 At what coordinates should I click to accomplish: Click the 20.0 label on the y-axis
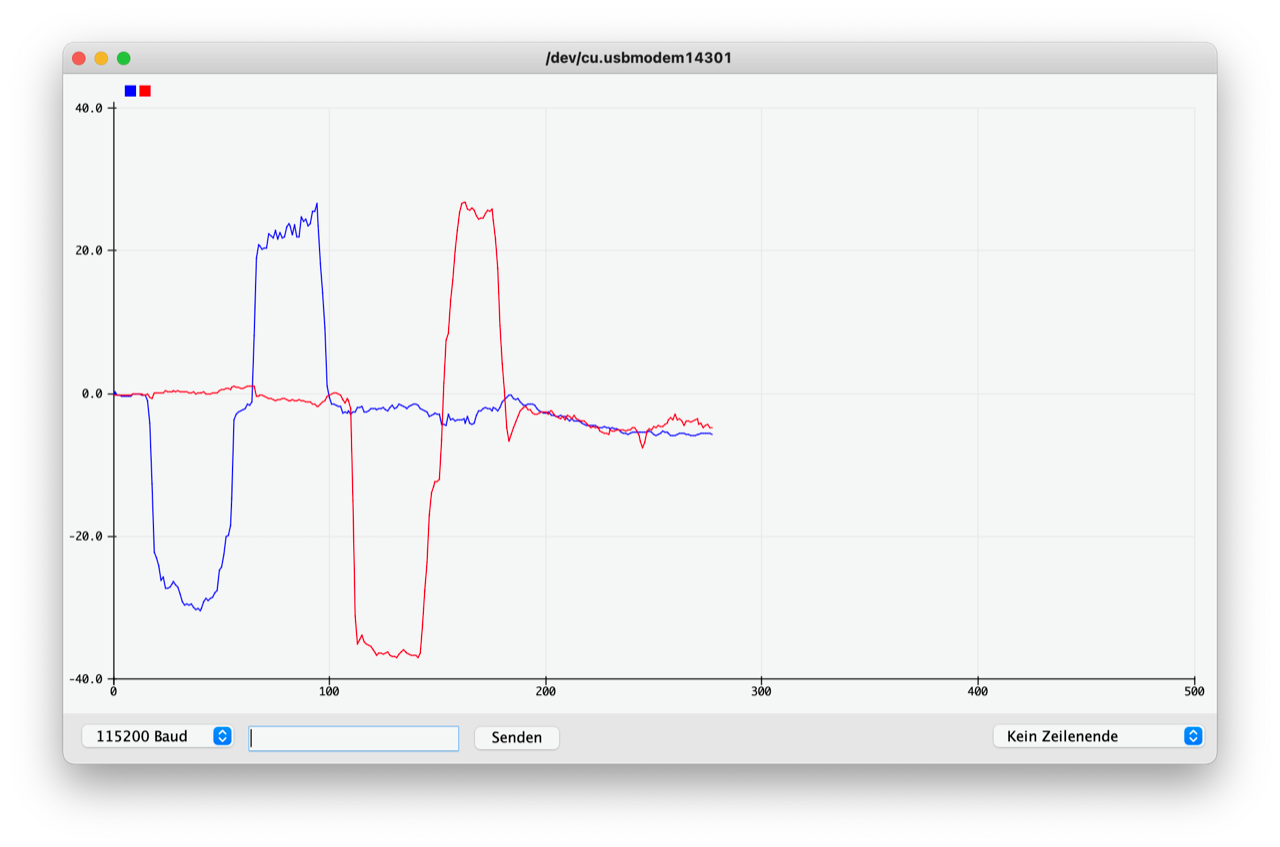pyautogui.click(x=89, y=251)
